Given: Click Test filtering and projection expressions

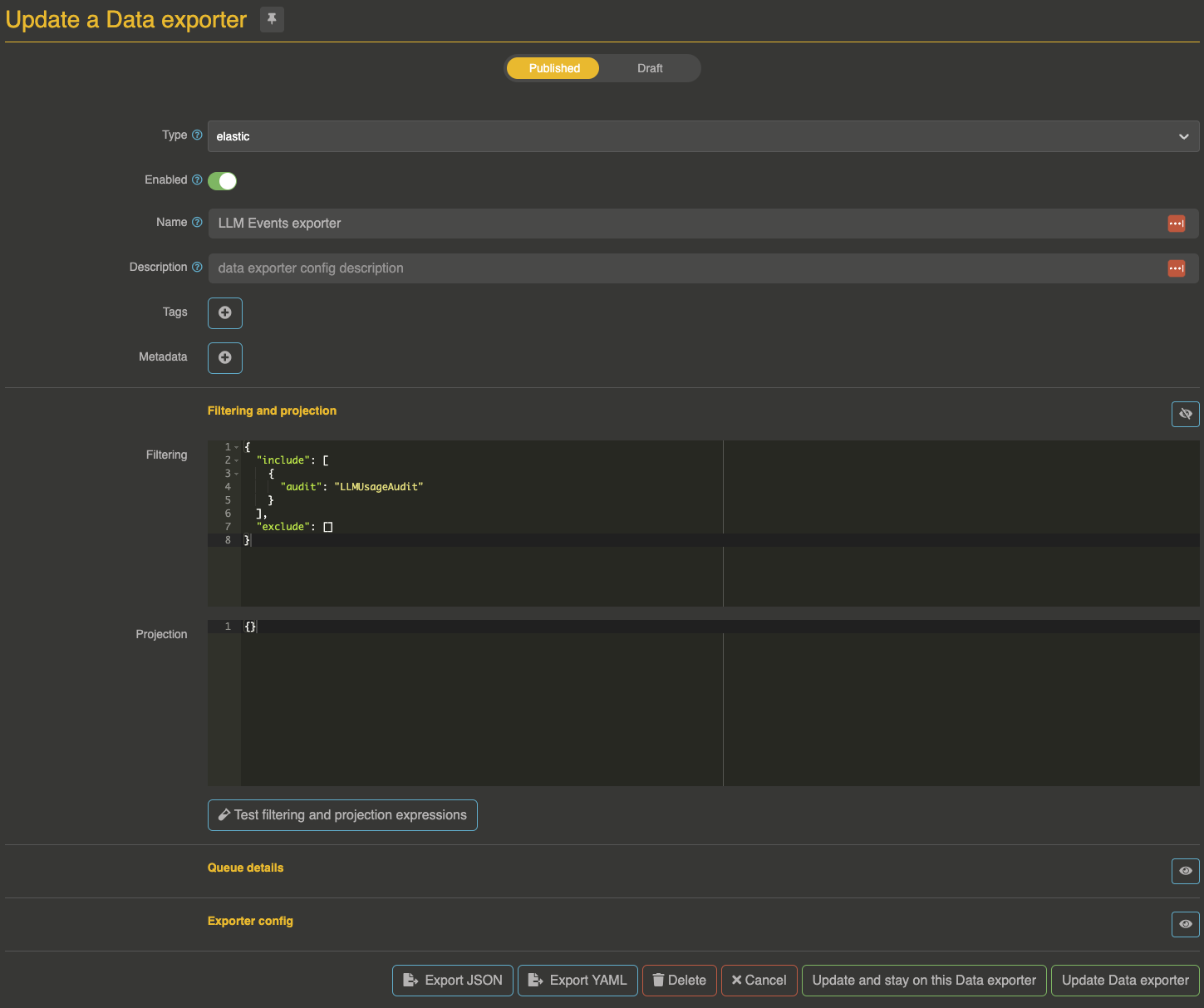Looking at the screenshot, I should [x=342, y=815].
